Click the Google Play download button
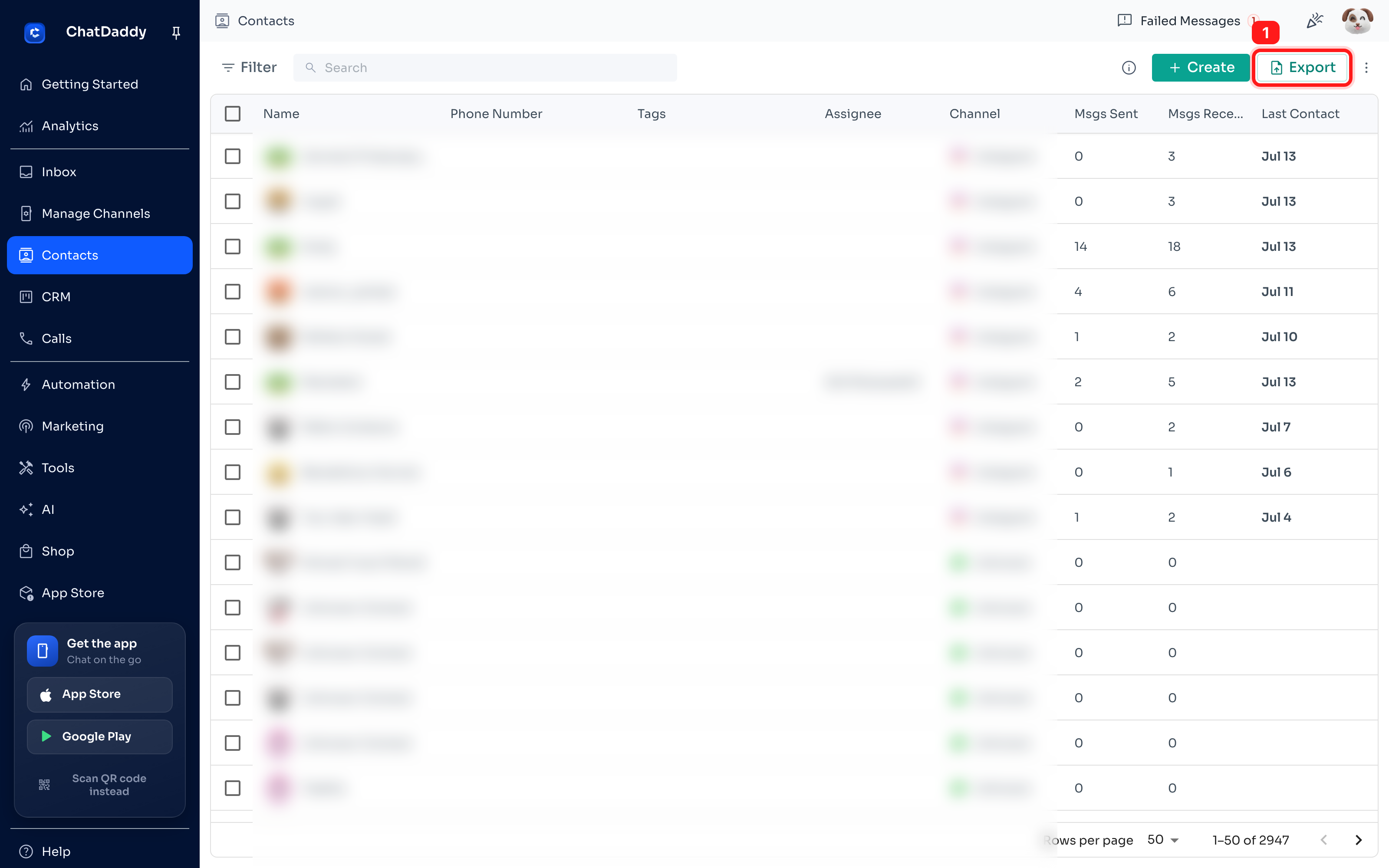1389x868 pixels. (x=100, y=736)
